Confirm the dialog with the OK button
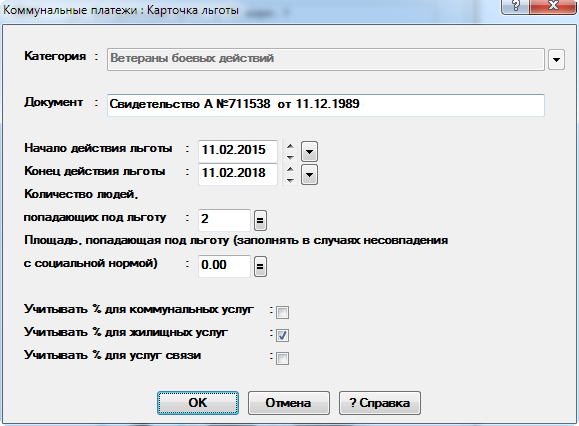This screenshot has width=579, height=426. click(x=198, y=403)
